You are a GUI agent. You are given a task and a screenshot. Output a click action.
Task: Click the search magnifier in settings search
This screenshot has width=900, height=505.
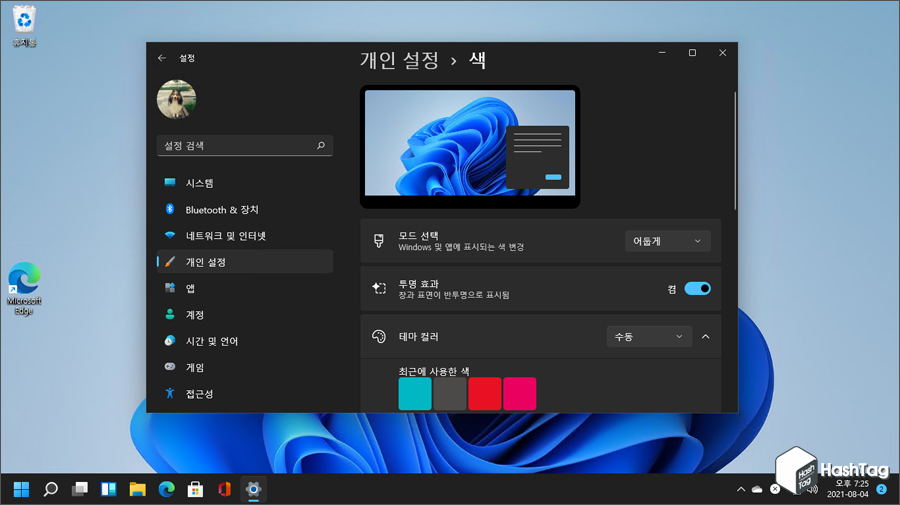321,146
